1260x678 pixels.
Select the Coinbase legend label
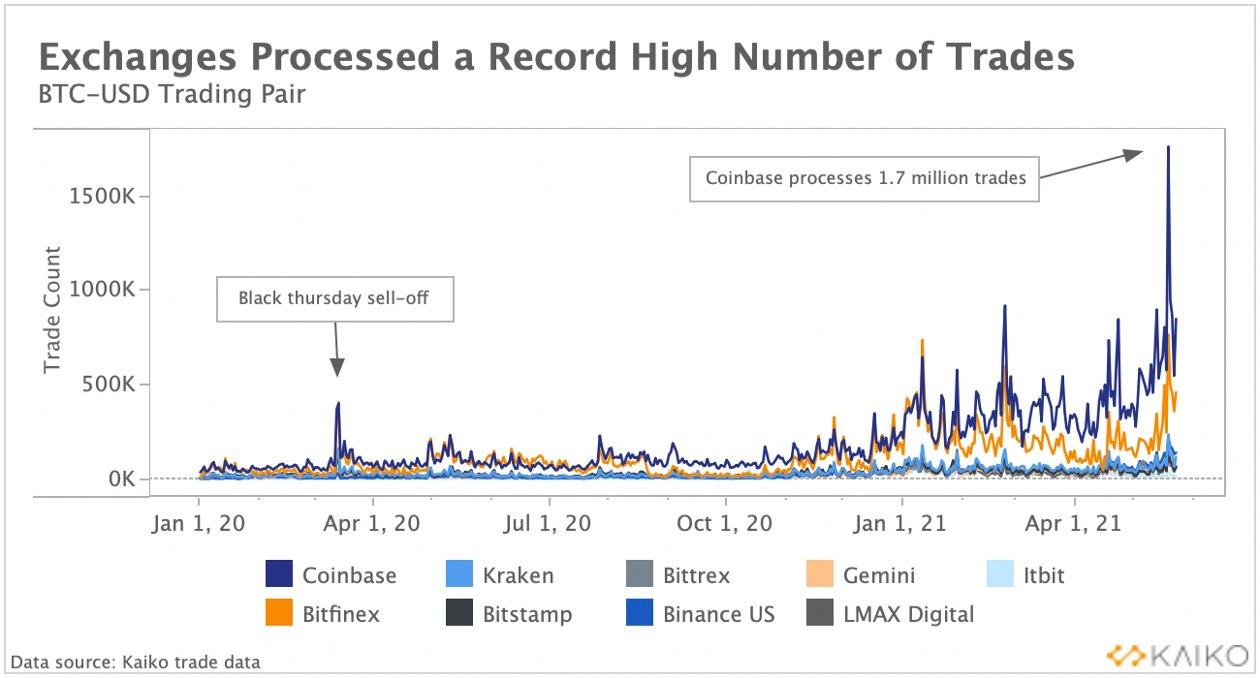click(x=349, y=576)
